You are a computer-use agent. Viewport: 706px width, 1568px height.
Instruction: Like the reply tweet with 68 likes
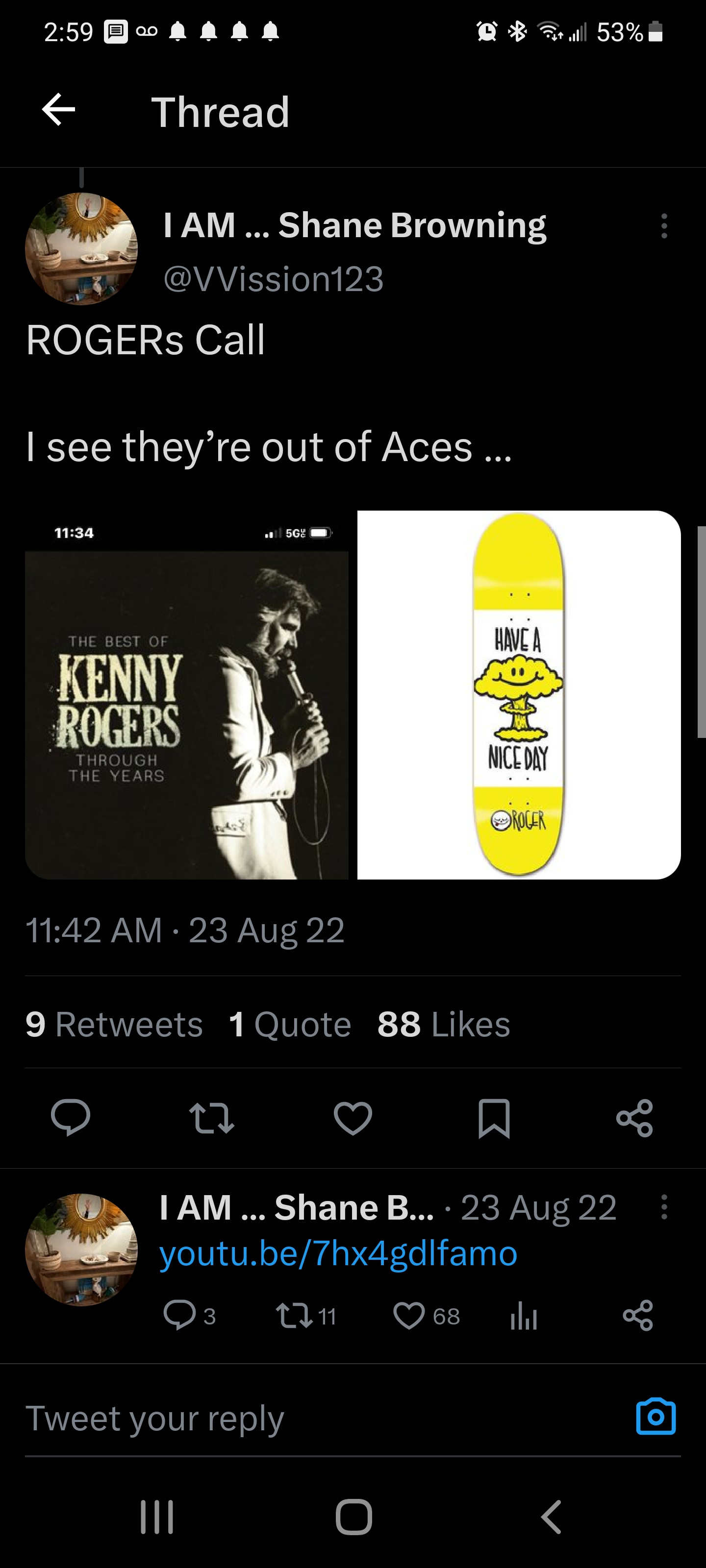click(409, 1315)
